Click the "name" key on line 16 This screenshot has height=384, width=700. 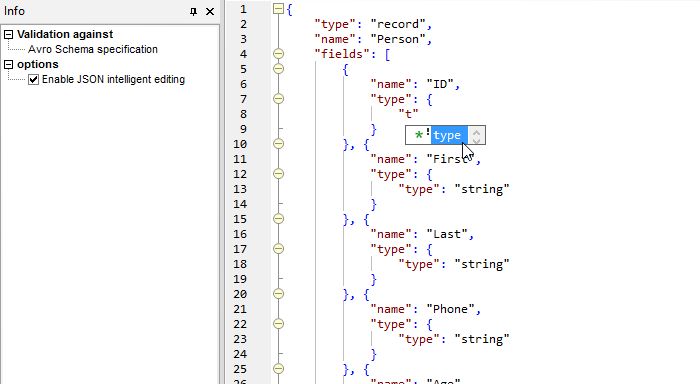coord(391,234)
